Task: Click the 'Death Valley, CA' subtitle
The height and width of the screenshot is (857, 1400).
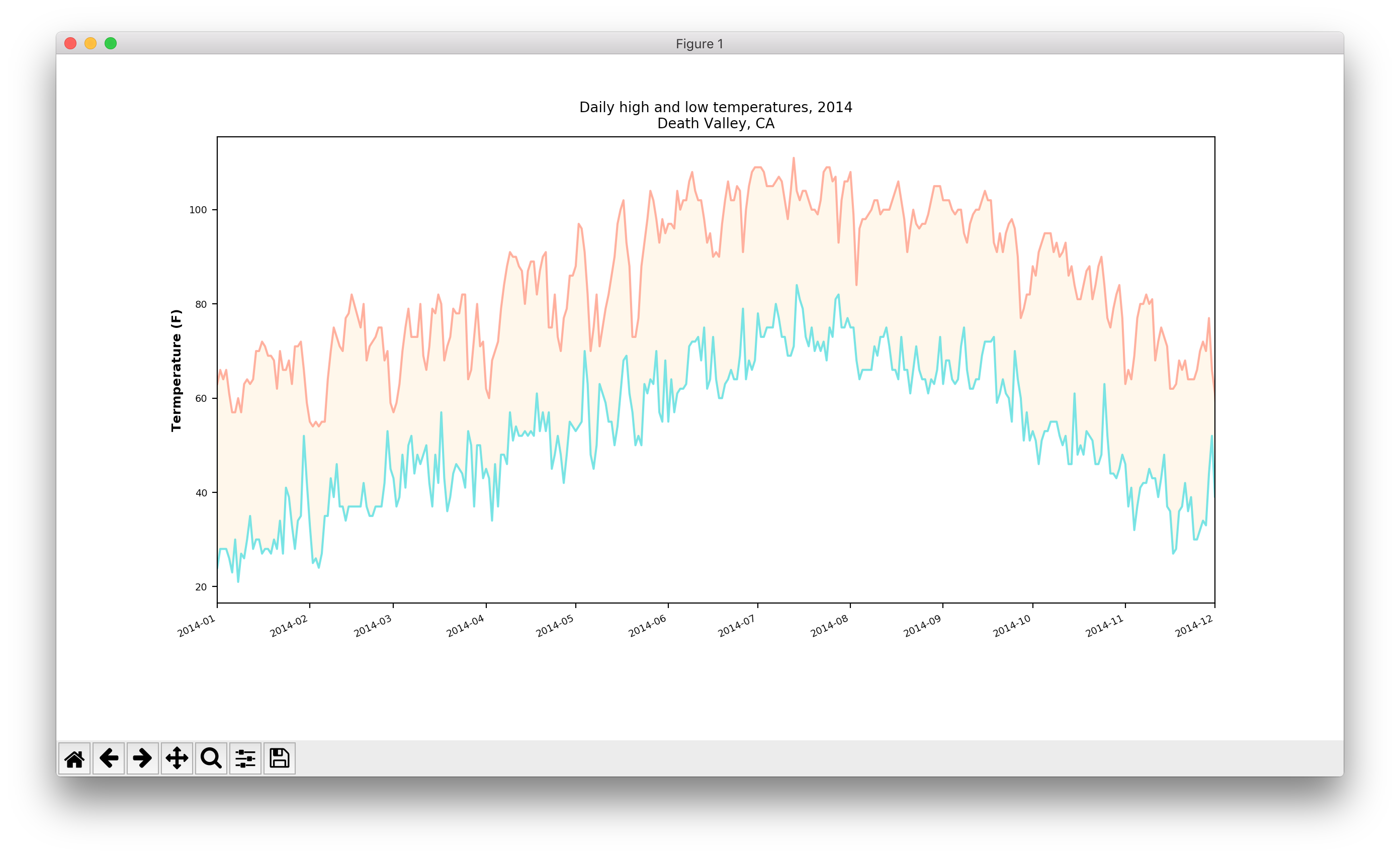Action: point(716,123)
